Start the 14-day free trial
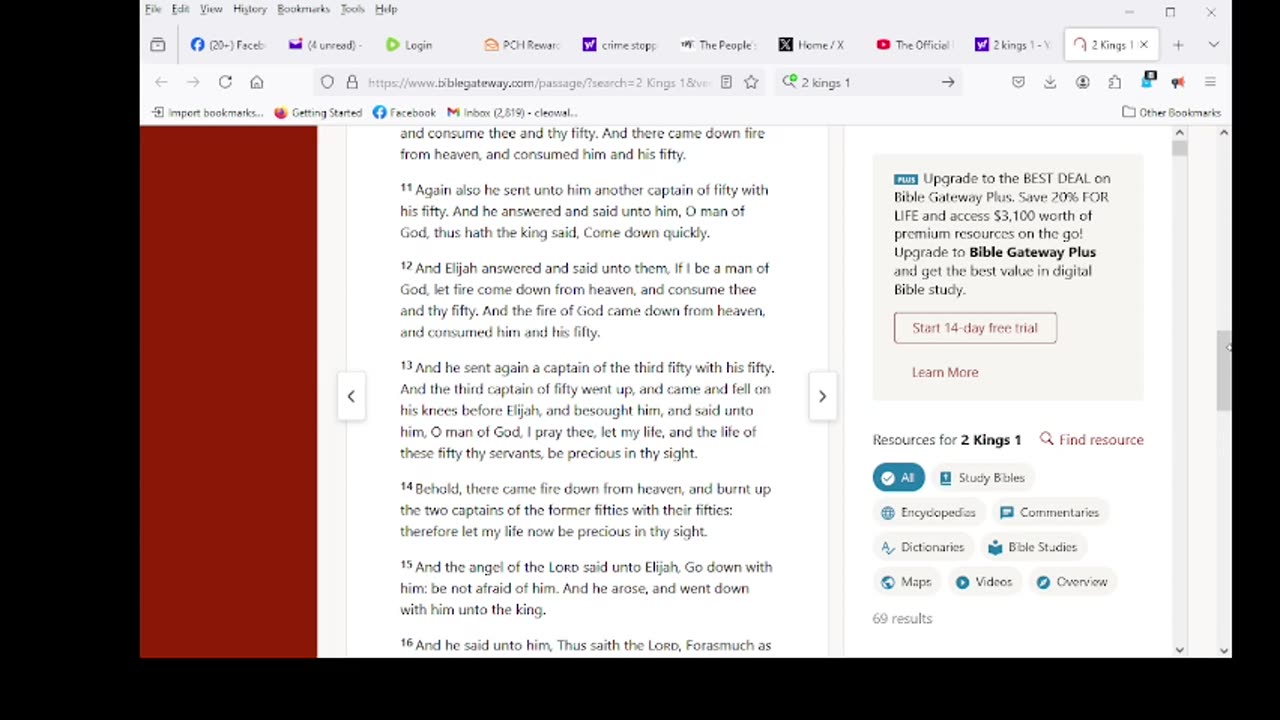Viewport: 1280px width, 720px height. [975, 328]
